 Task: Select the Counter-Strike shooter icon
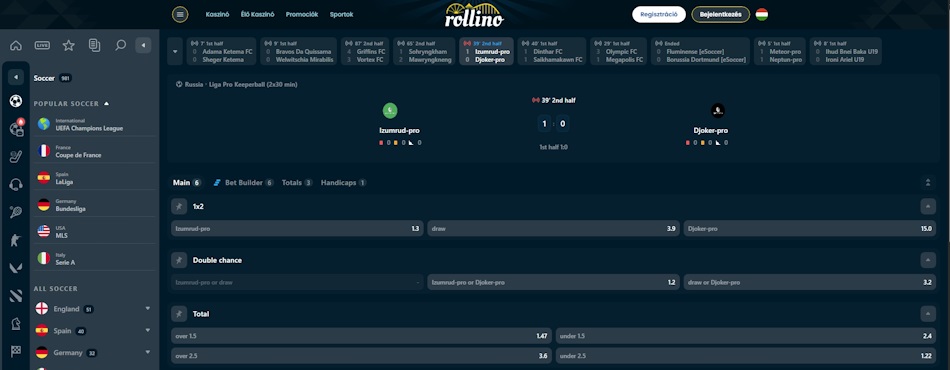16,240
